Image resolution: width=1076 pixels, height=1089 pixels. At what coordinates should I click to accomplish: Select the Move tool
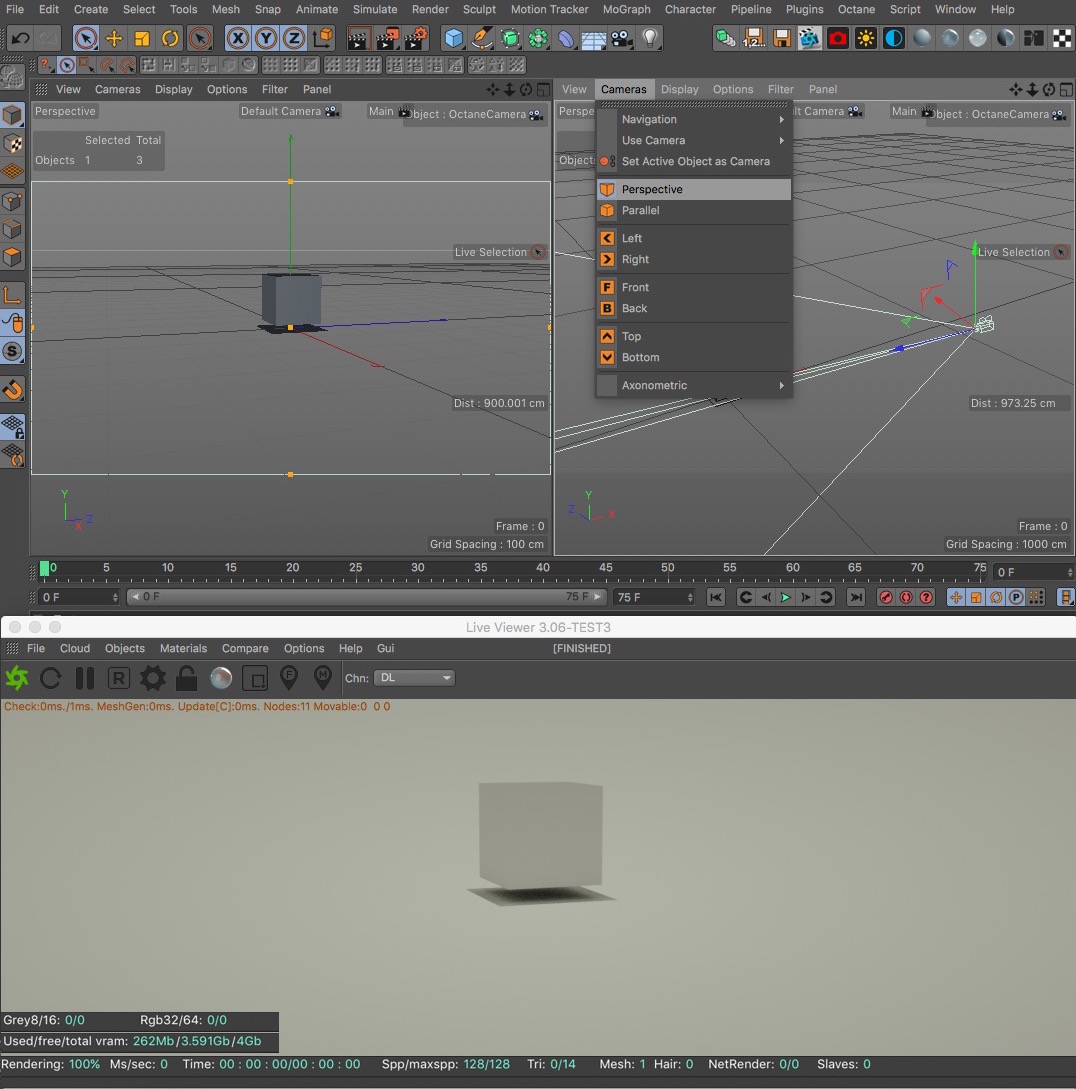114,38
